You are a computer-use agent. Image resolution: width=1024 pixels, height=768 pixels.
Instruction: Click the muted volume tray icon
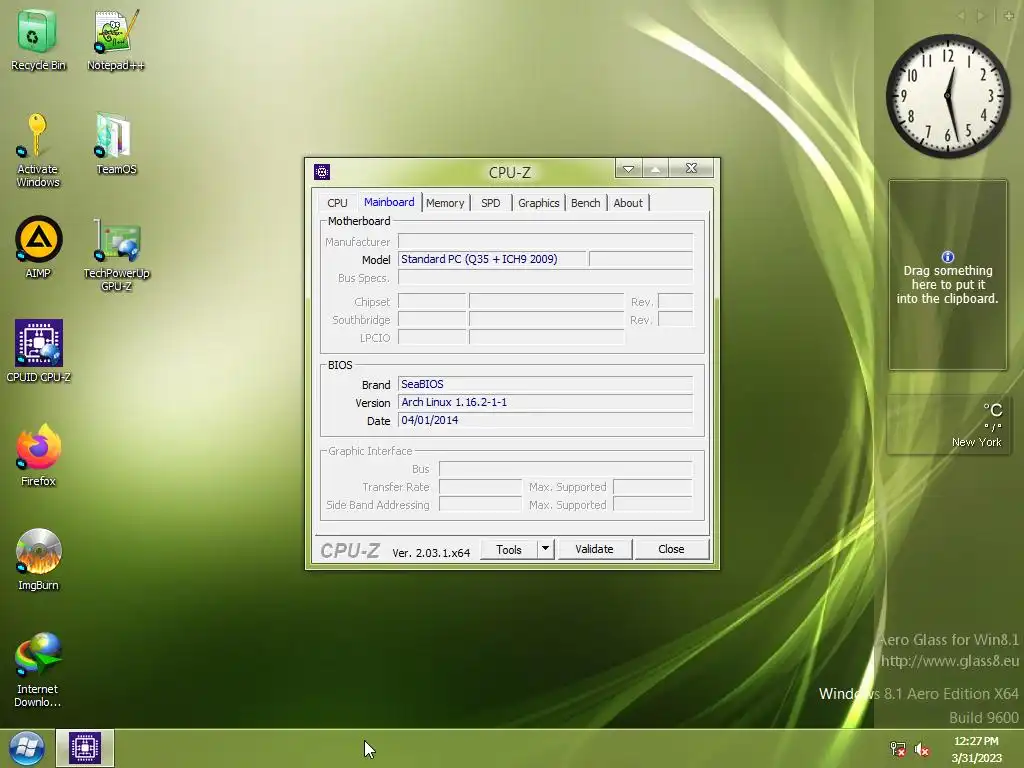point(921,749)
